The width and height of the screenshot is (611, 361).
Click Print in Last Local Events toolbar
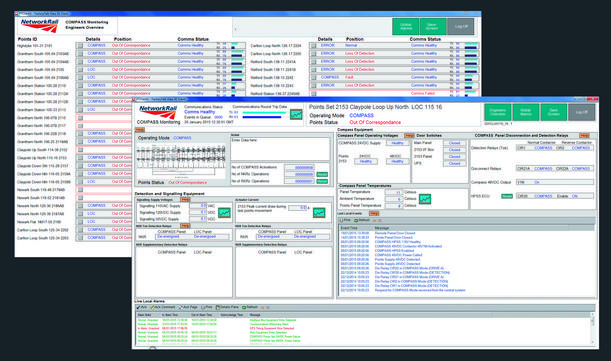pyautogui.click(x=345, y=220)
